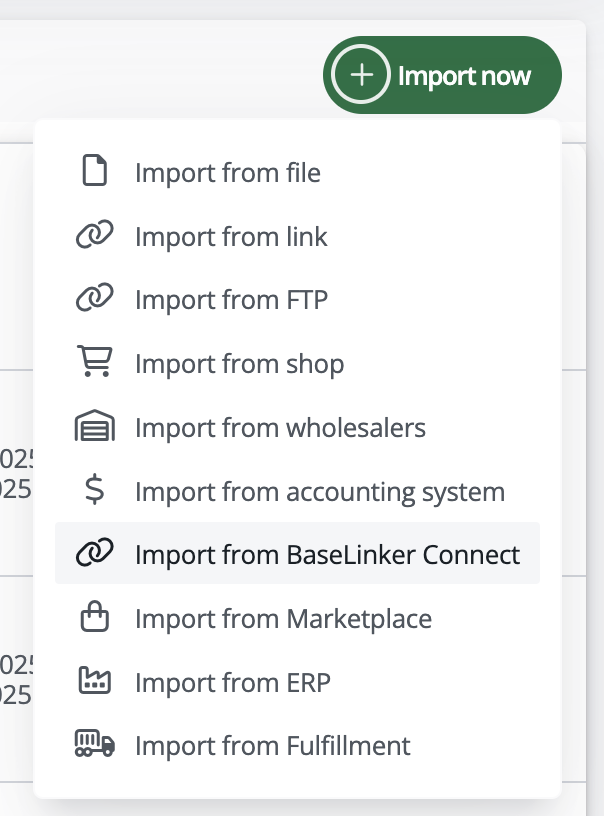Click the delivery truck icon for Fulfillment
604x816 pixels.
tap(94, 745)
